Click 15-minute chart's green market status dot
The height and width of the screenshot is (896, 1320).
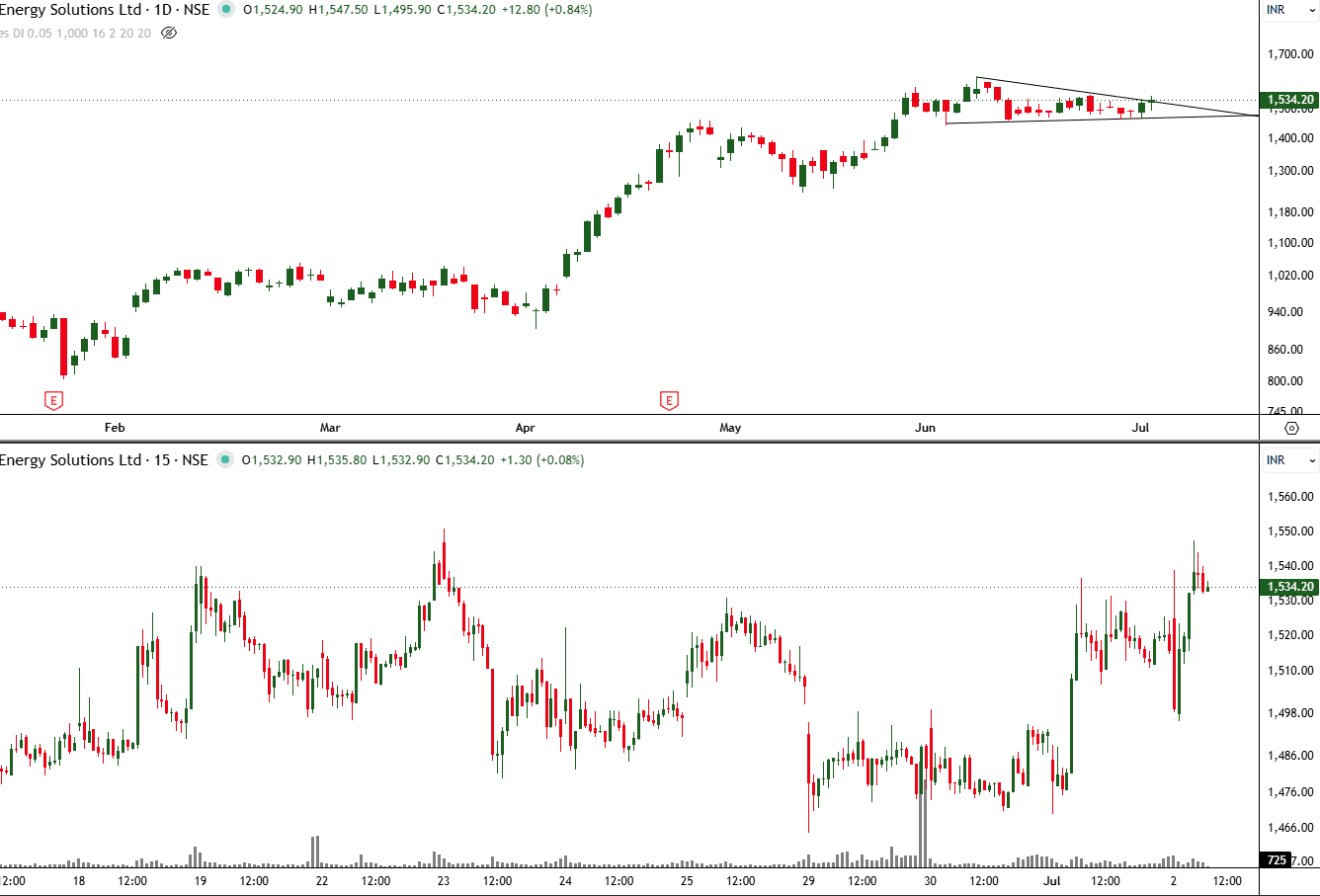coord(226,460)
